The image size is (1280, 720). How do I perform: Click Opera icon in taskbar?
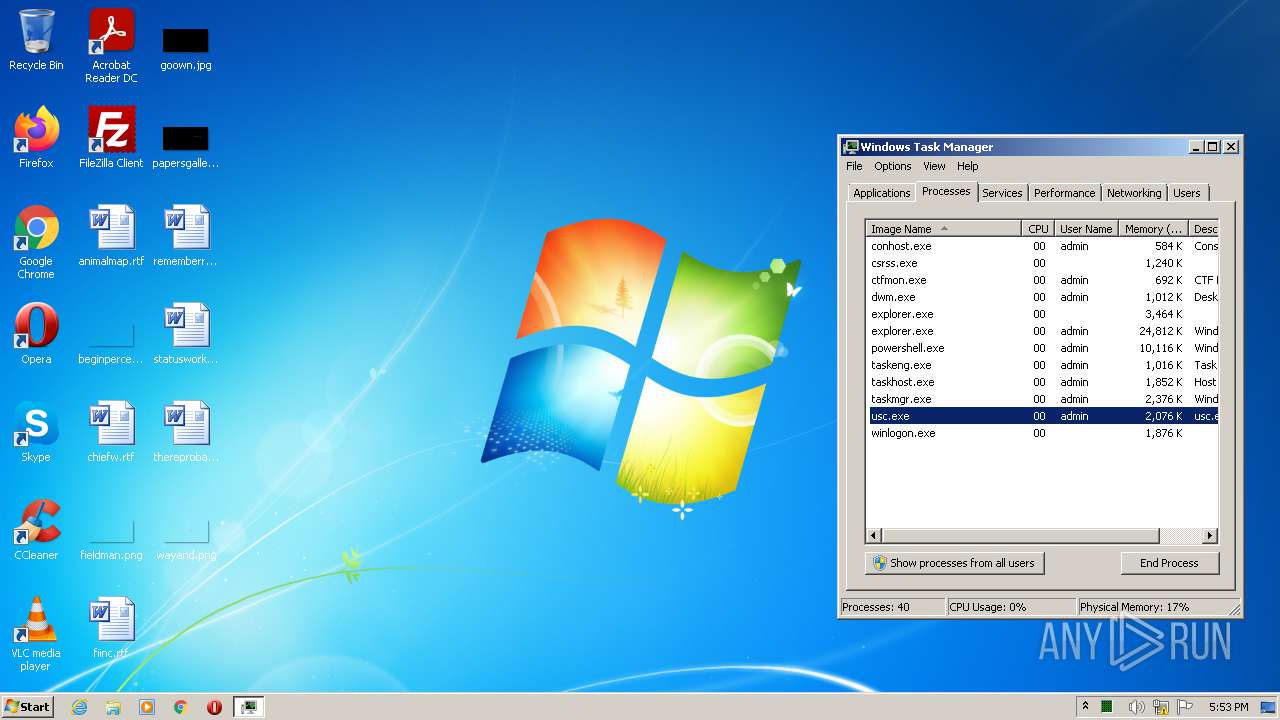coord(214,707)
